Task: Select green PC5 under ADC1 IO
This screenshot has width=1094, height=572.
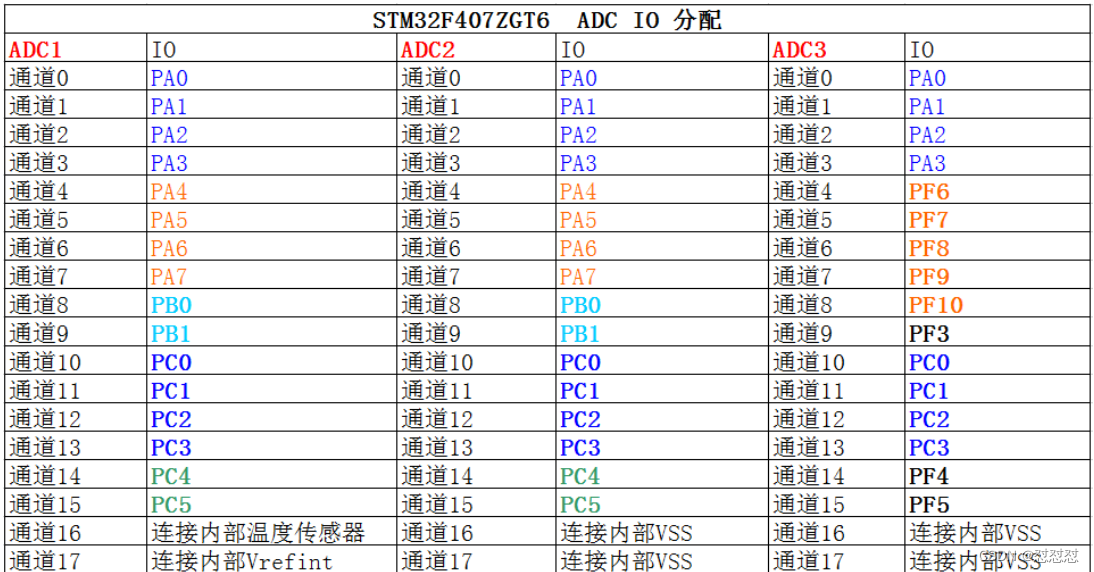Action: point(171,504)
